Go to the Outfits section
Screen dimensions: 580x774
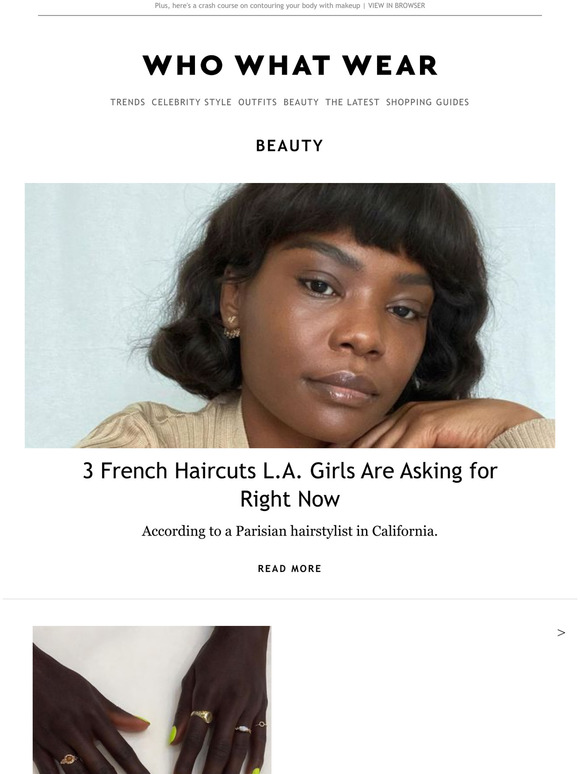[x=258, y=102]
